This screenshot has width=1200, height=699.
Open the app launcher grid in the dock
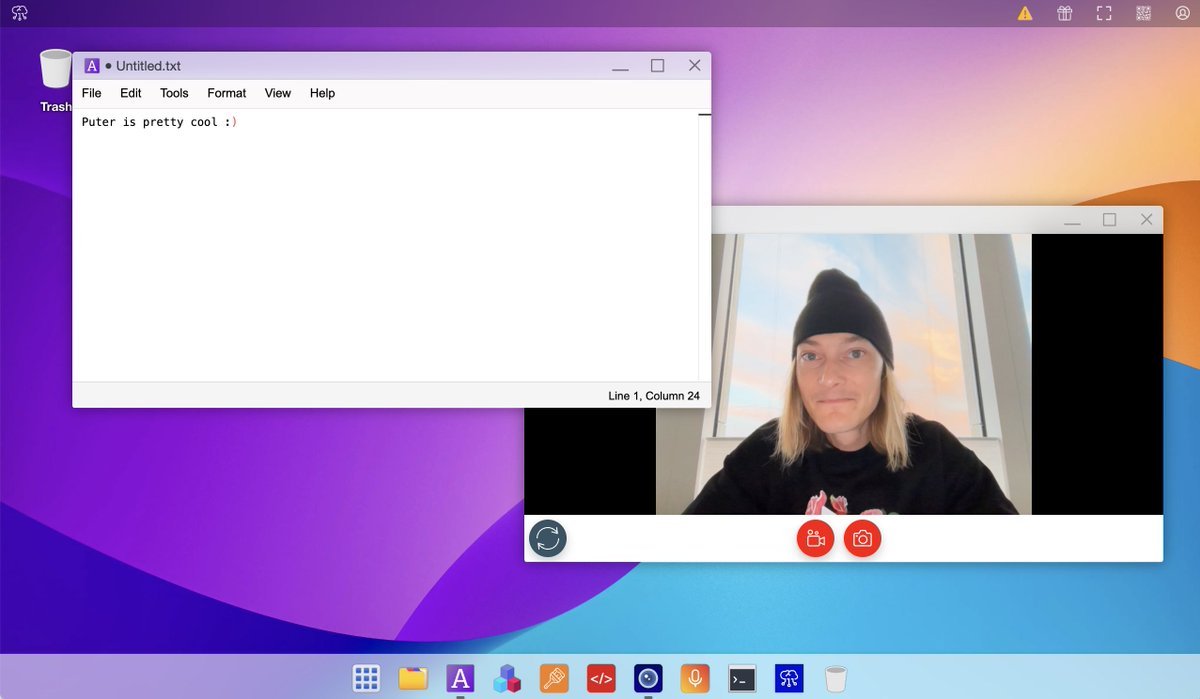366,679
